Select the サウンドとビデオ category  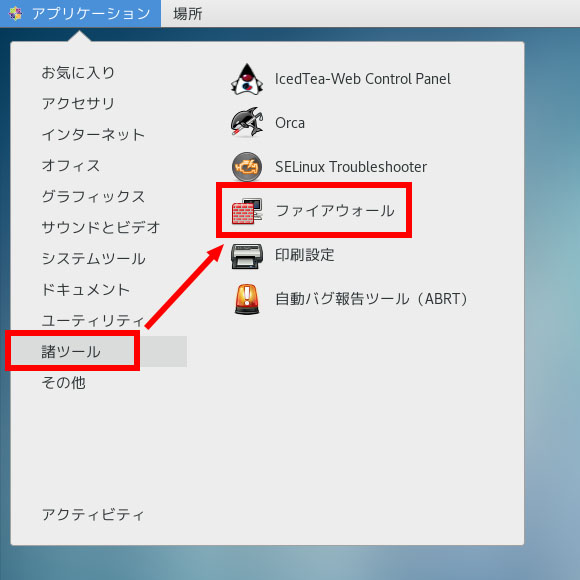click(x=101, y=227)
